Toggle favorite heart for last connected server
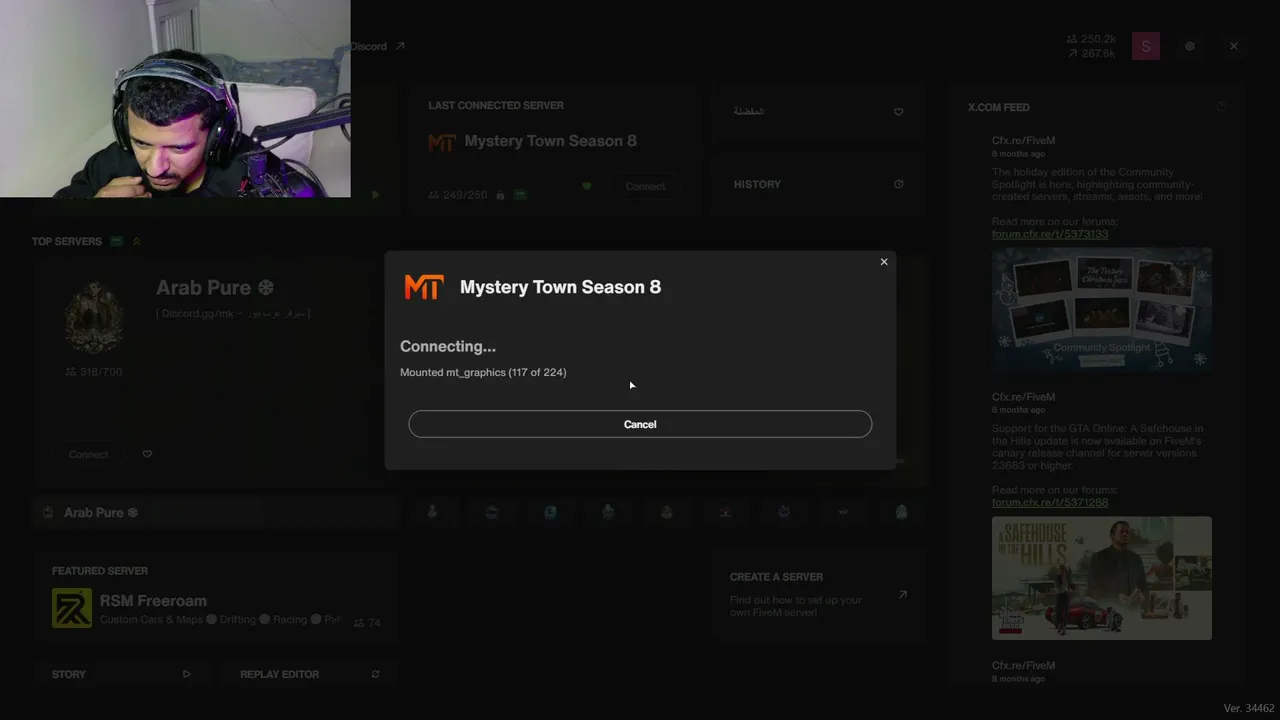Viewport: 1280px width, 720px height. 587,186
